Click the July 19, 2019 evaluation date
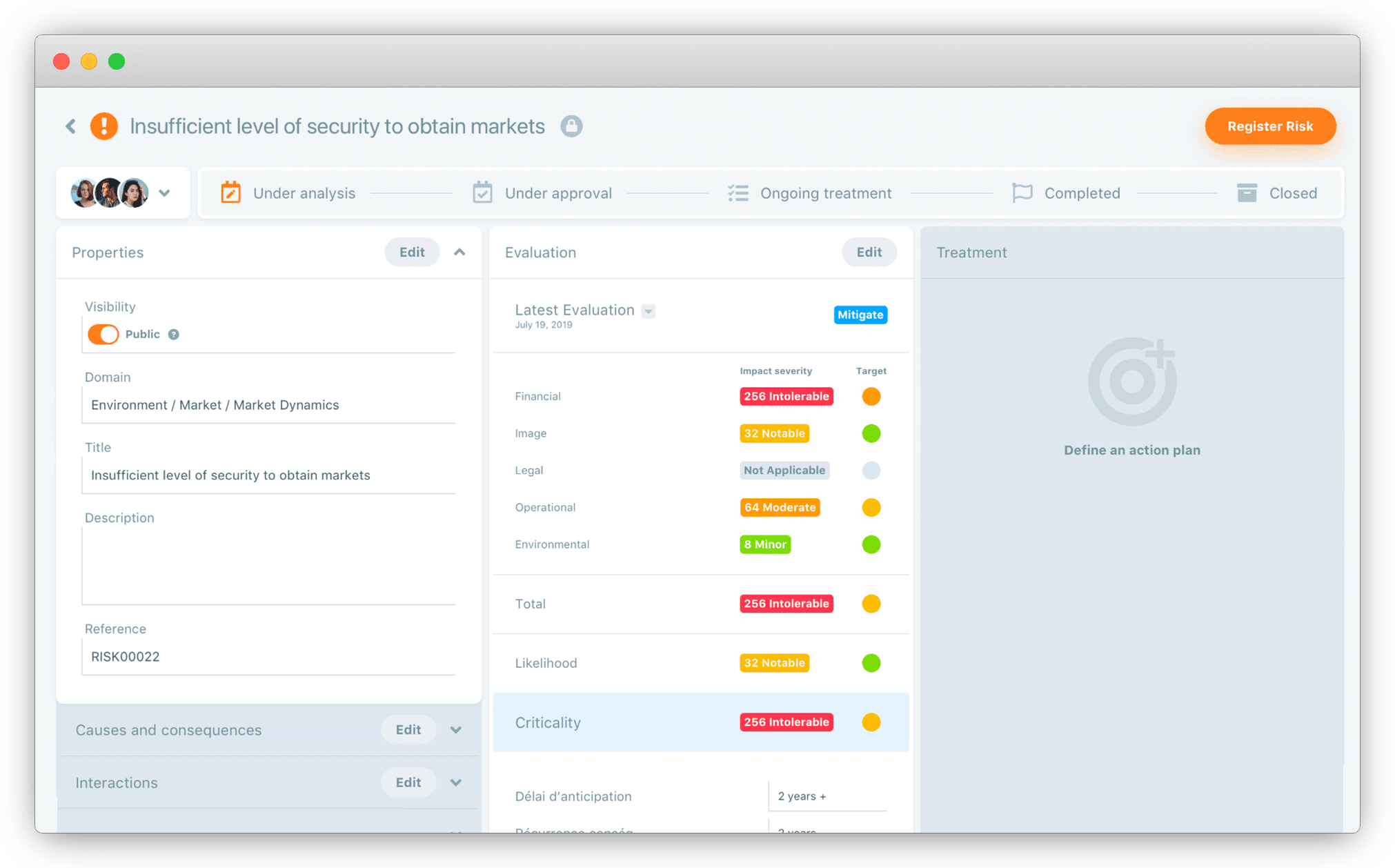Viewport: 1395px width, 868px height. [x=544, y=325]
